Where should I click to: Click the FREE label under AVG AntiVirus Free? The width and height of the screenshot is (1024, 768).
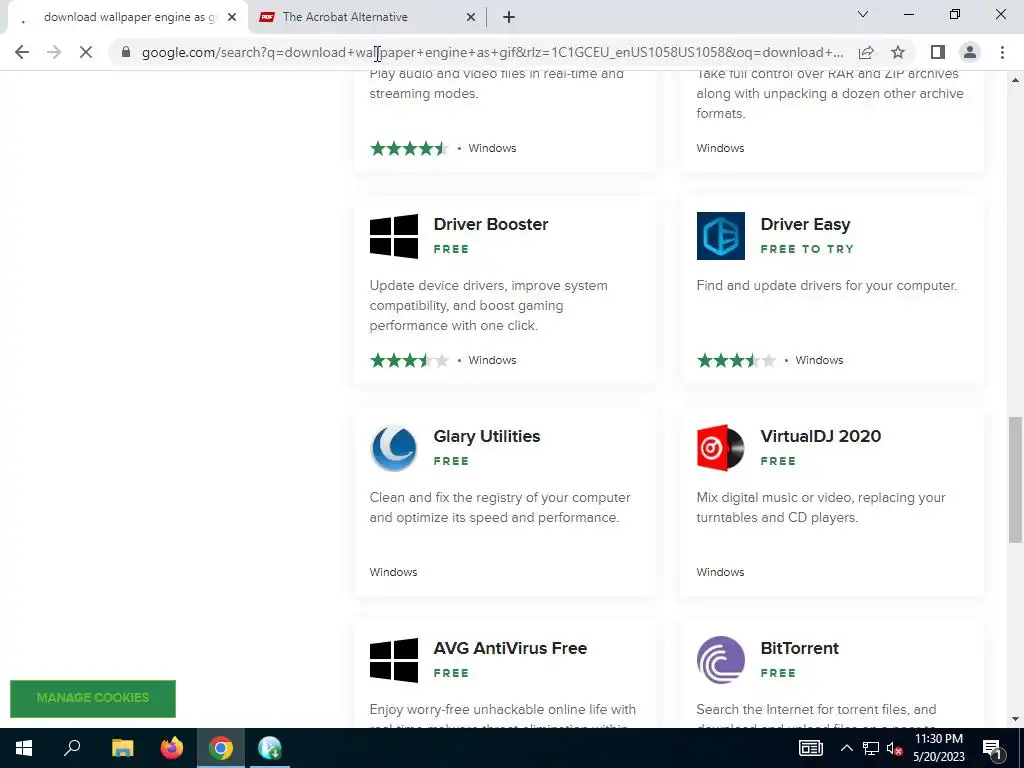451,673
